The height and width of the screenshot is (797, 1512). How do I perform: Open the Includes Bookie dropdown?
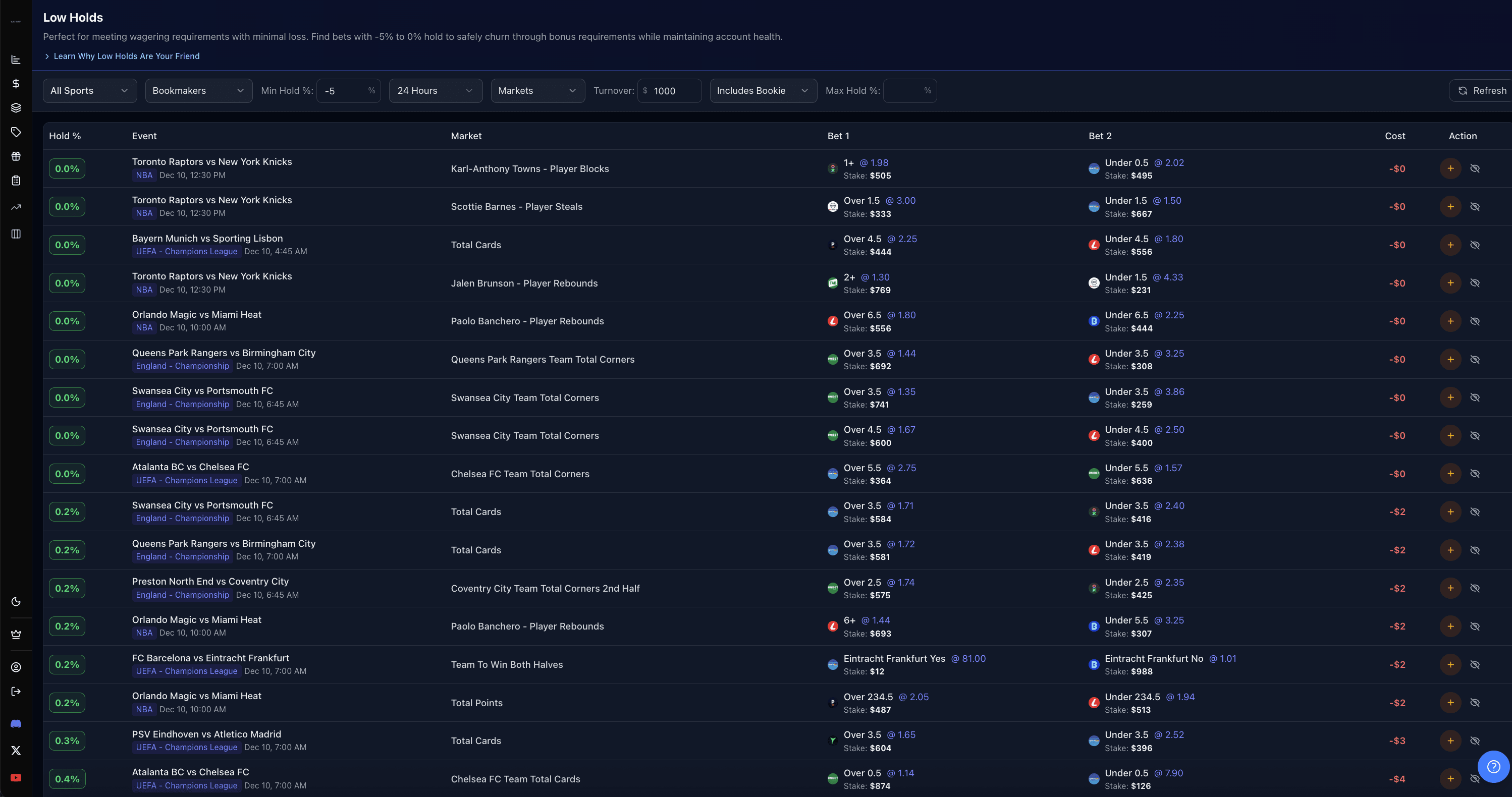pos(763,91)
